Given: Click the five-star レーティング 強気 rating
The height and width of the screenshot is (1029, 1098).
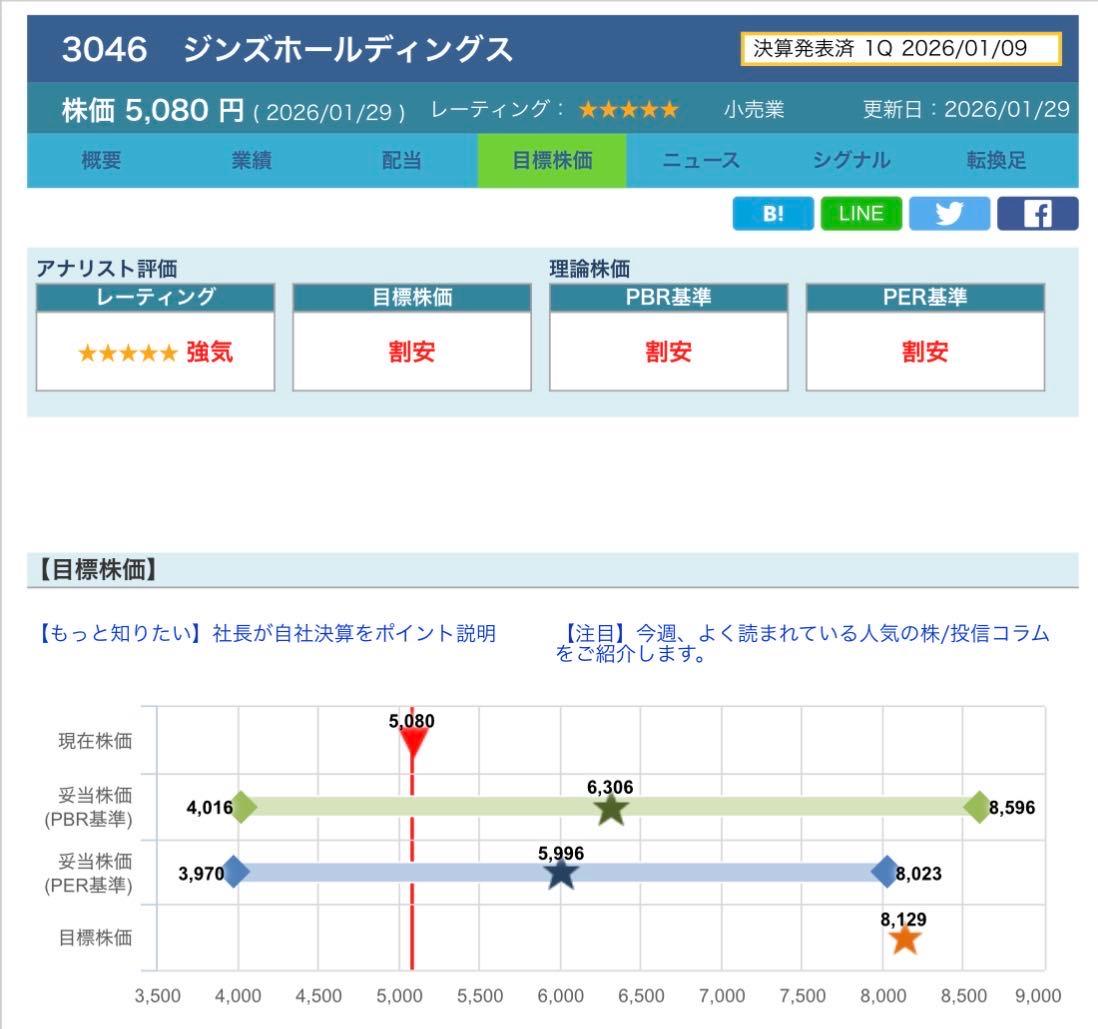Looking at the screenshot, I should [155, 352].
